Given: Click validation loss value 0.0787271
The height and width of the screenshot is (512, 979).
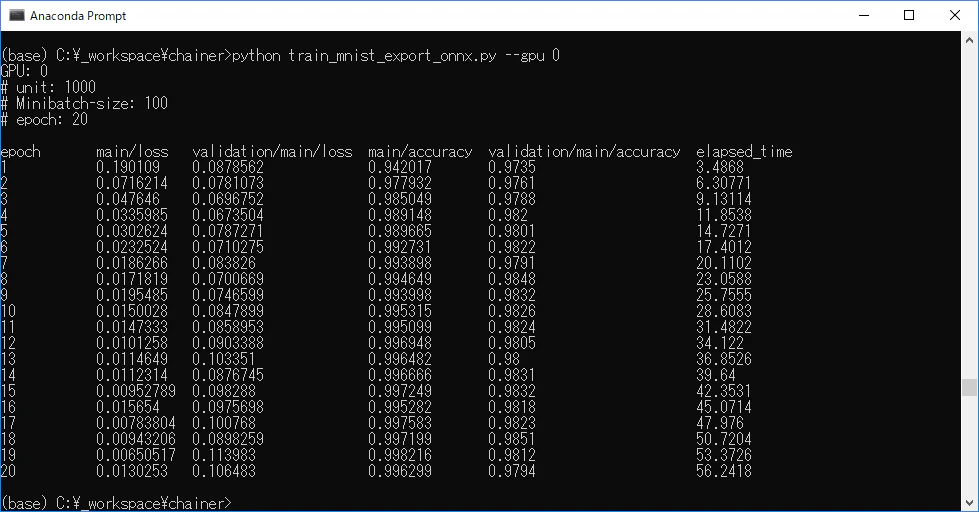Looking at the screenshot, I should coord(228,231).
